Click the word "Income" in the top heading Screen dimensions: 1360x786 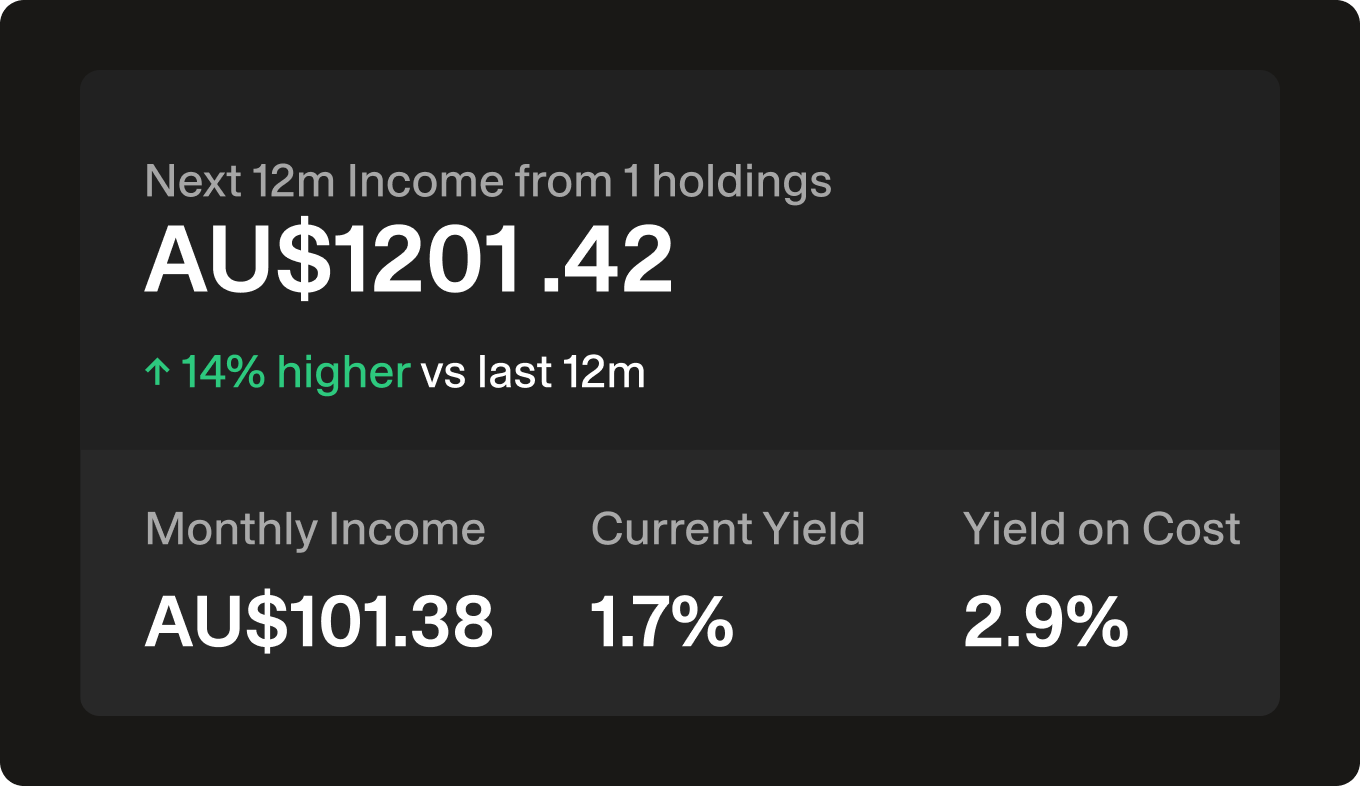tap(425, 182)
